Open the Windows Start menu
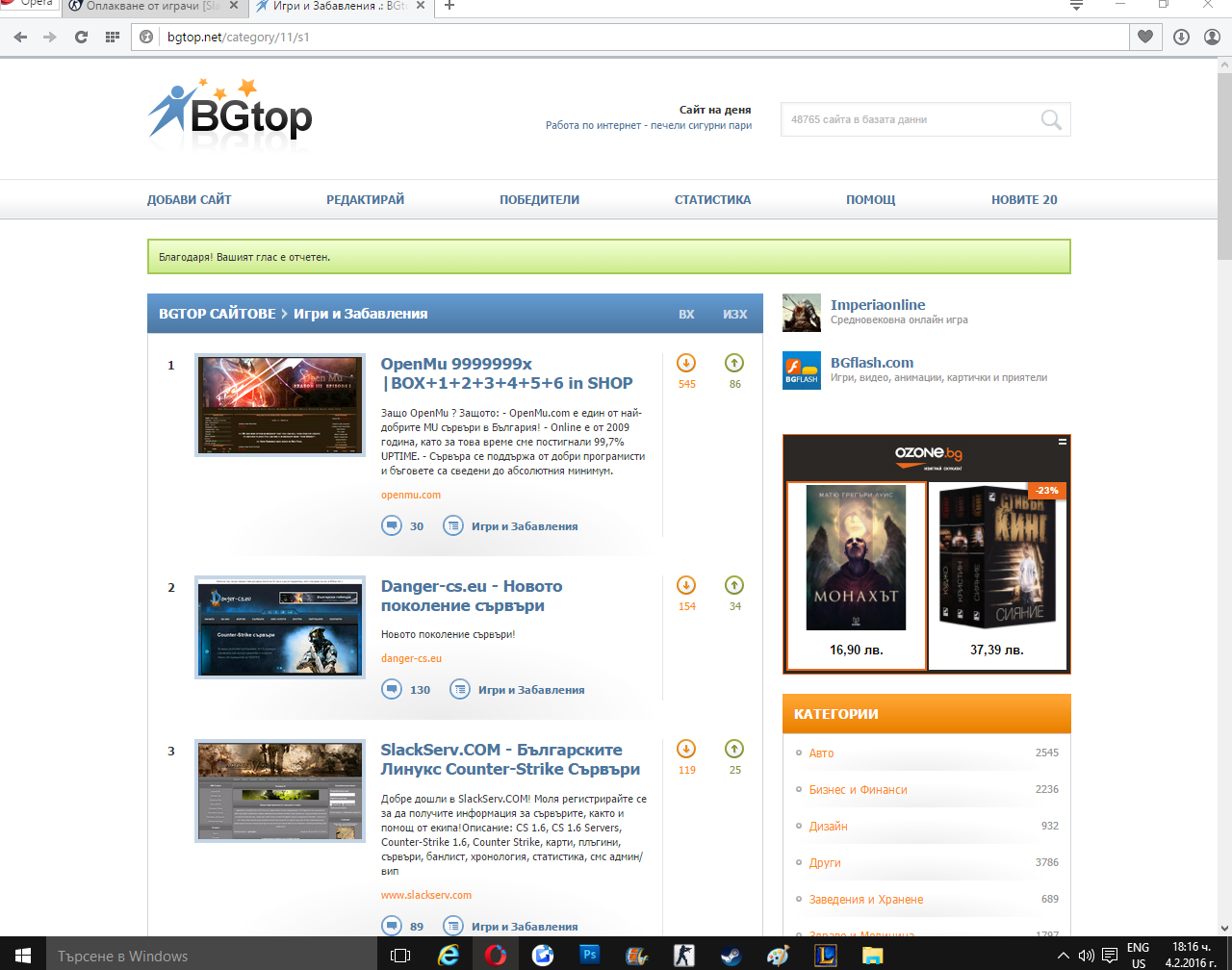Image resolution: width=1232 pixels, height=970 pixels. (x=23, y=956)
